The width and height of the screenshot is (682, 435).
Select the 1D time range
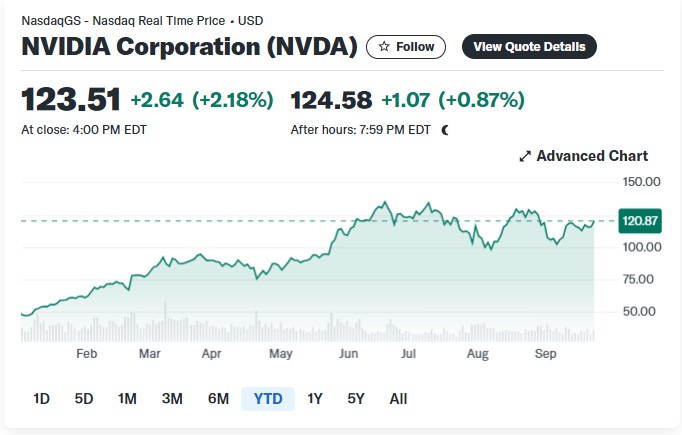41,399
